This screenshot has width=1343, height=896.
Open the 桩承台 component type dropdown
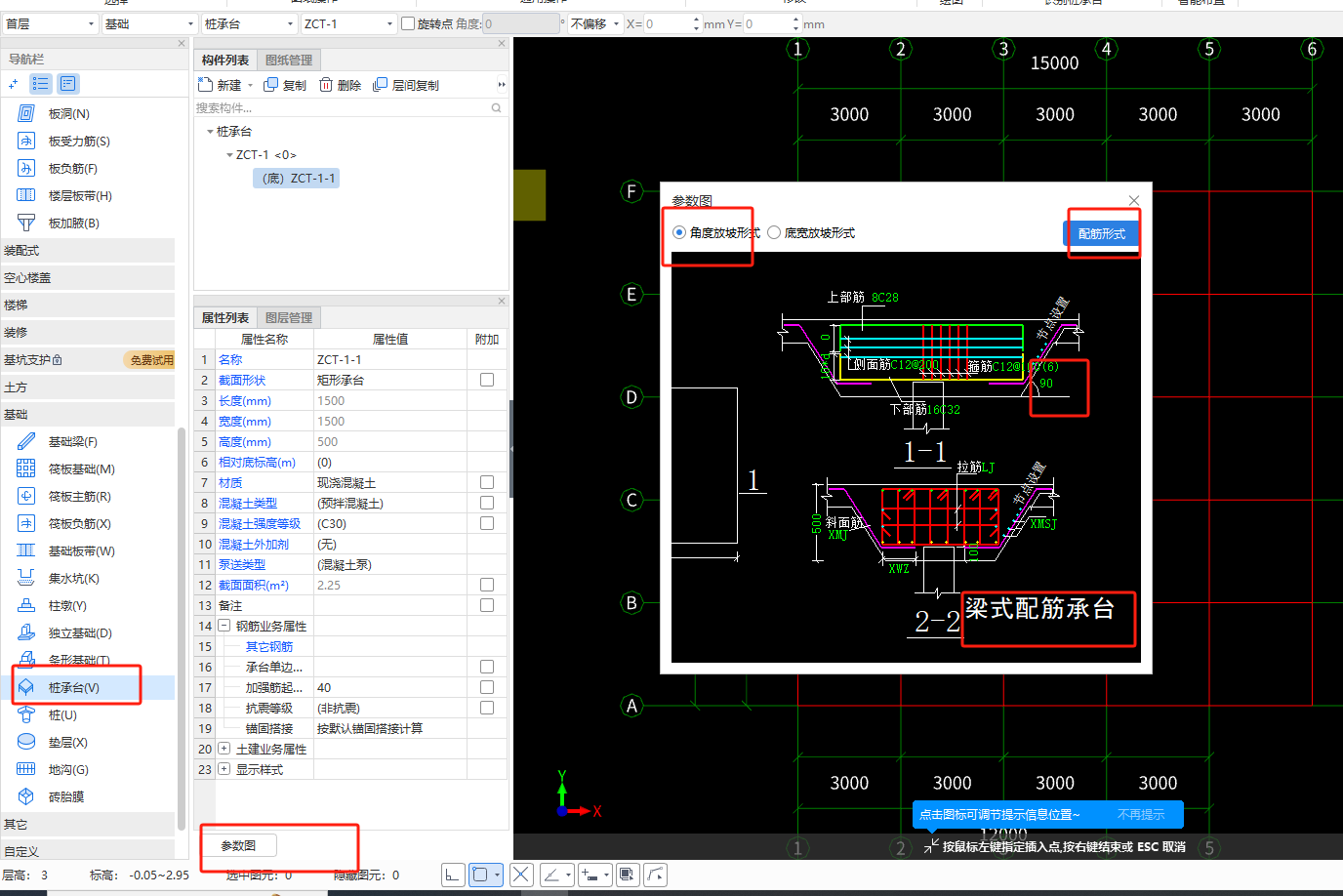[249, 23]
